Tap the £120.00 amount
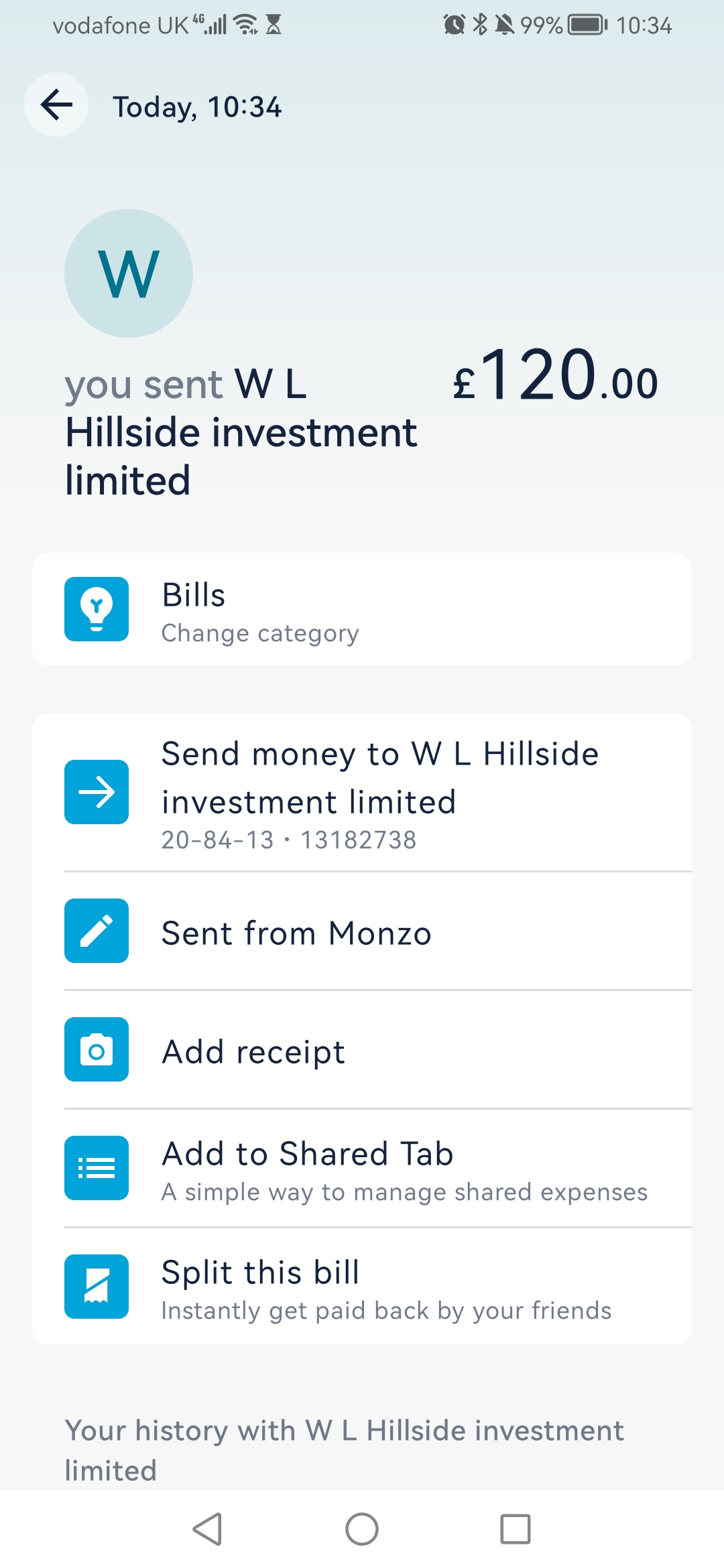Screen dimensions: 724x1568 point(555,378)
